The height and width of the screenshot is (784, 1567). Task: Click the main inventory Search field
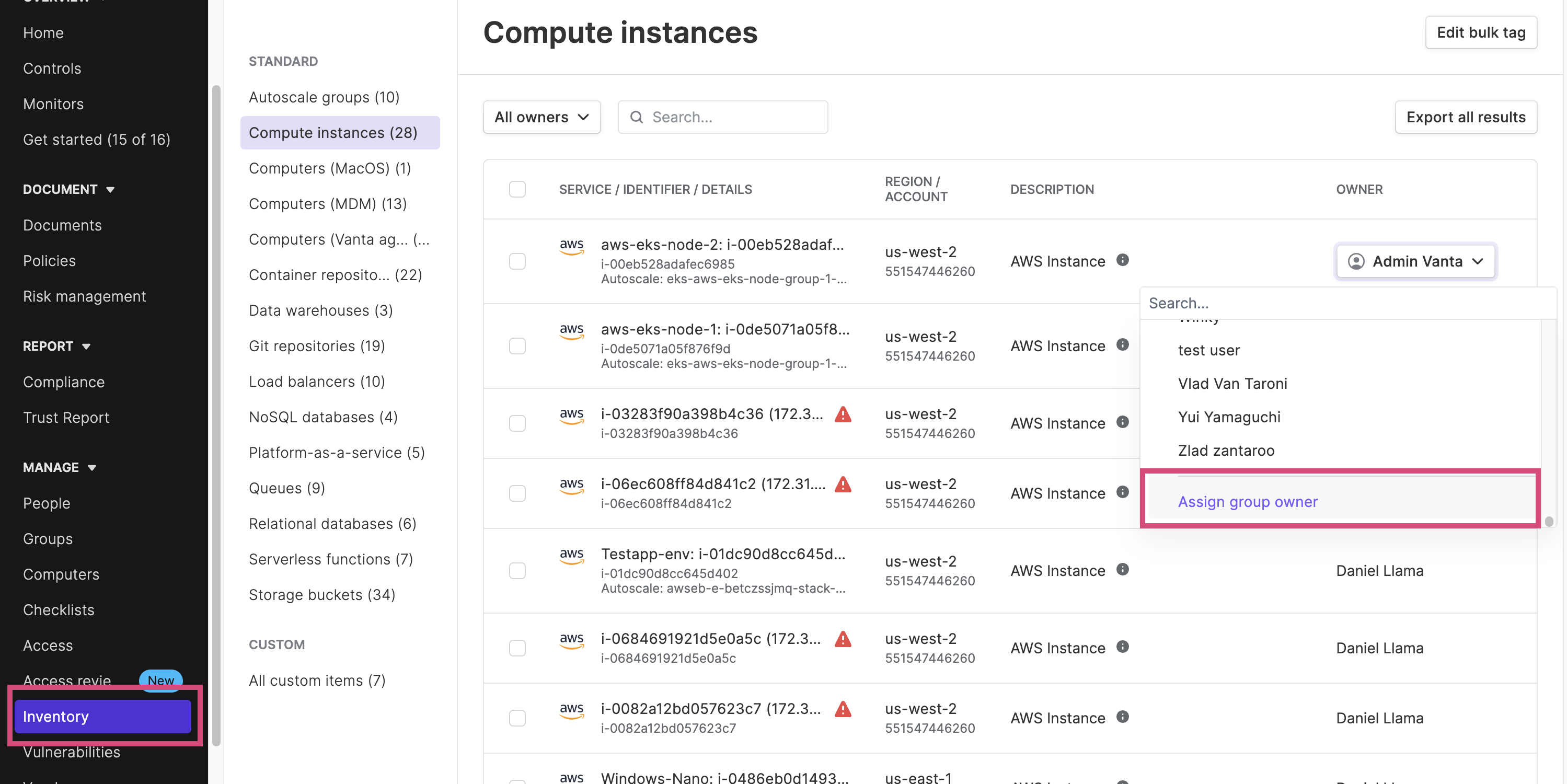723,117
